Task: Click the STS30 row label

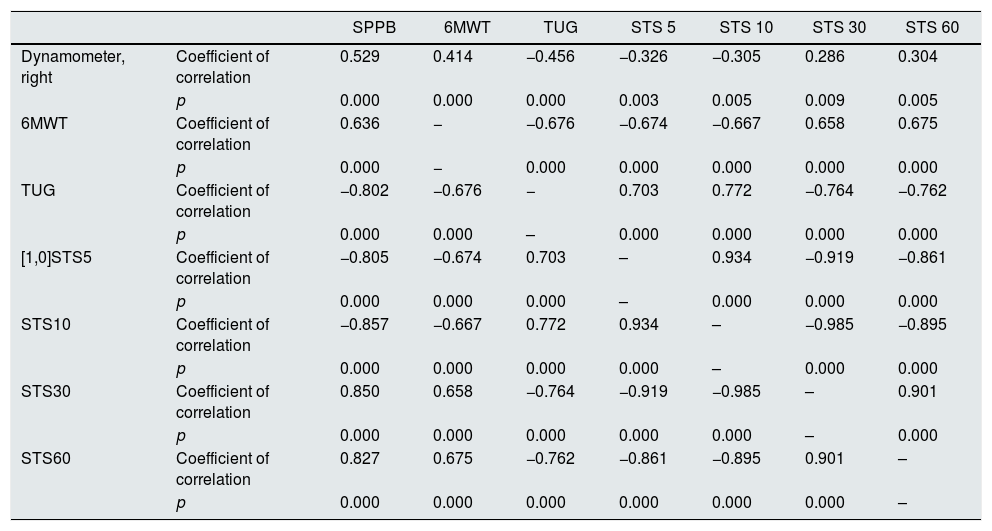Action: 46,391
